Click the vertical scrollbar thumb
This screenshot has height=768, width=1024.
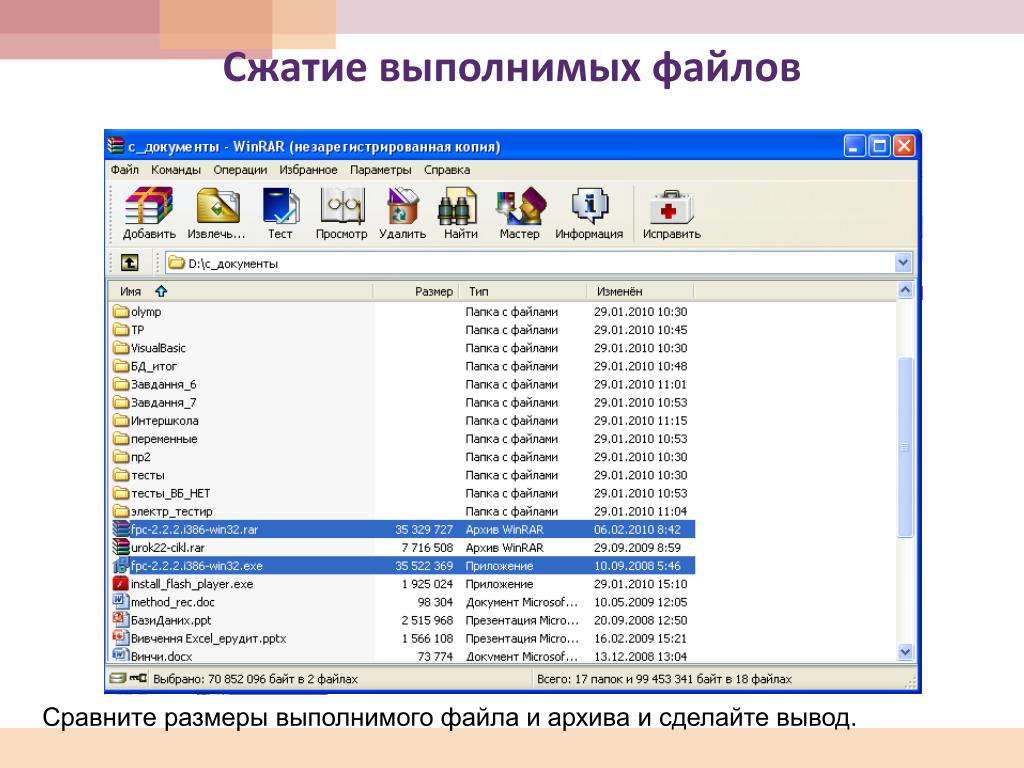(905, 447)
